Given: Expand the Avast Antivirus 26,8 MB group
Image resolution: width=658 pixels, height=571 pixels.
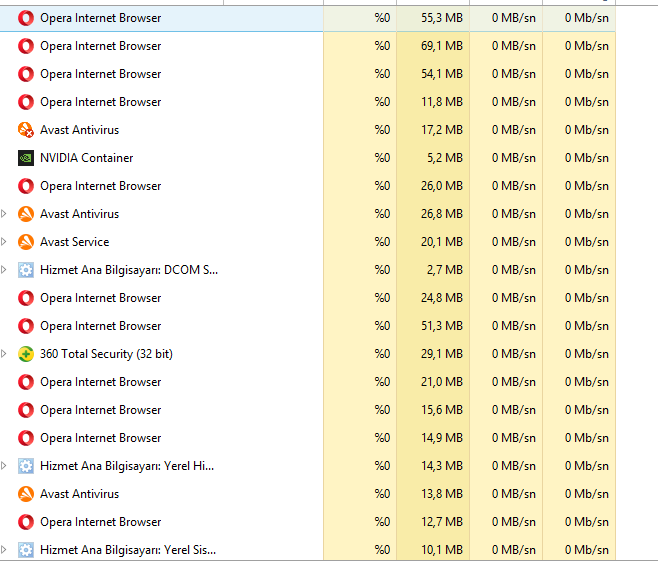Looking at the screenshot, I should tap(4, 214).
